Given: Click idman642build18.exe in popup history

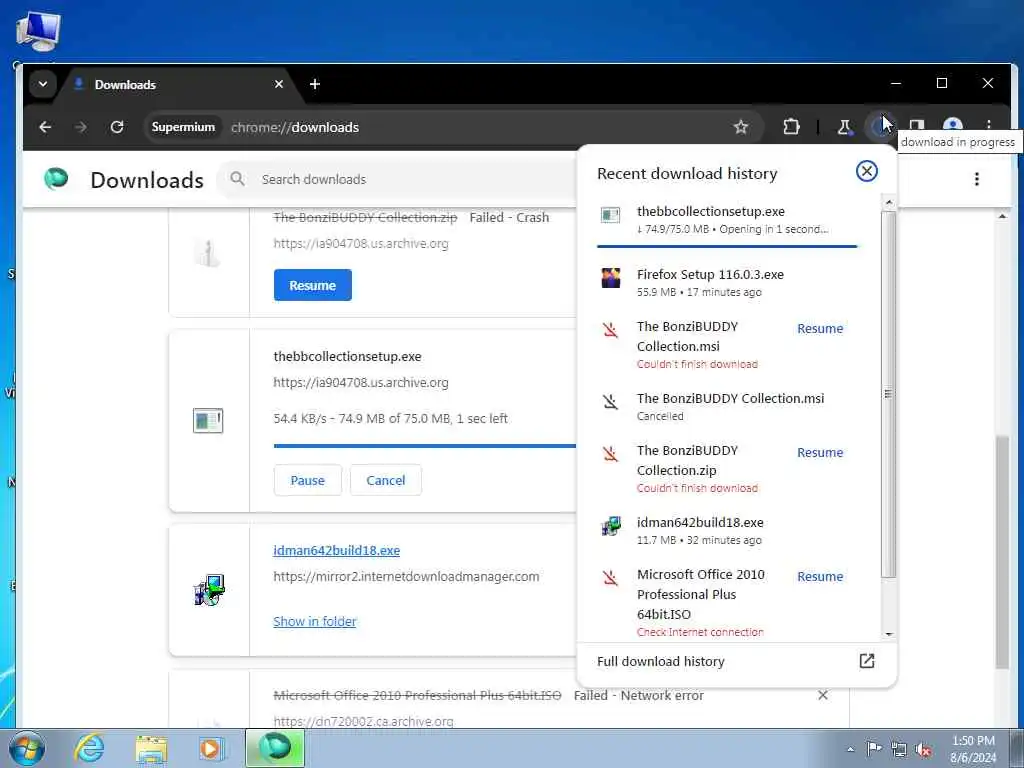Looking at the screenshot, I should [728, 530].
